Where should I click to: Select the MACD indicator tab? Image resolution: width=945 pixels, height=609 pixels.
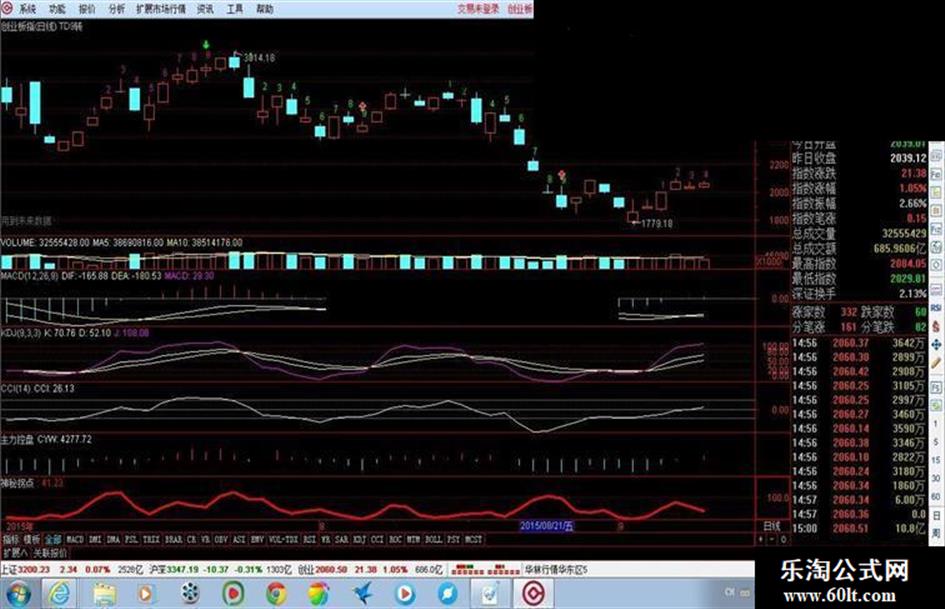[75, 540]
